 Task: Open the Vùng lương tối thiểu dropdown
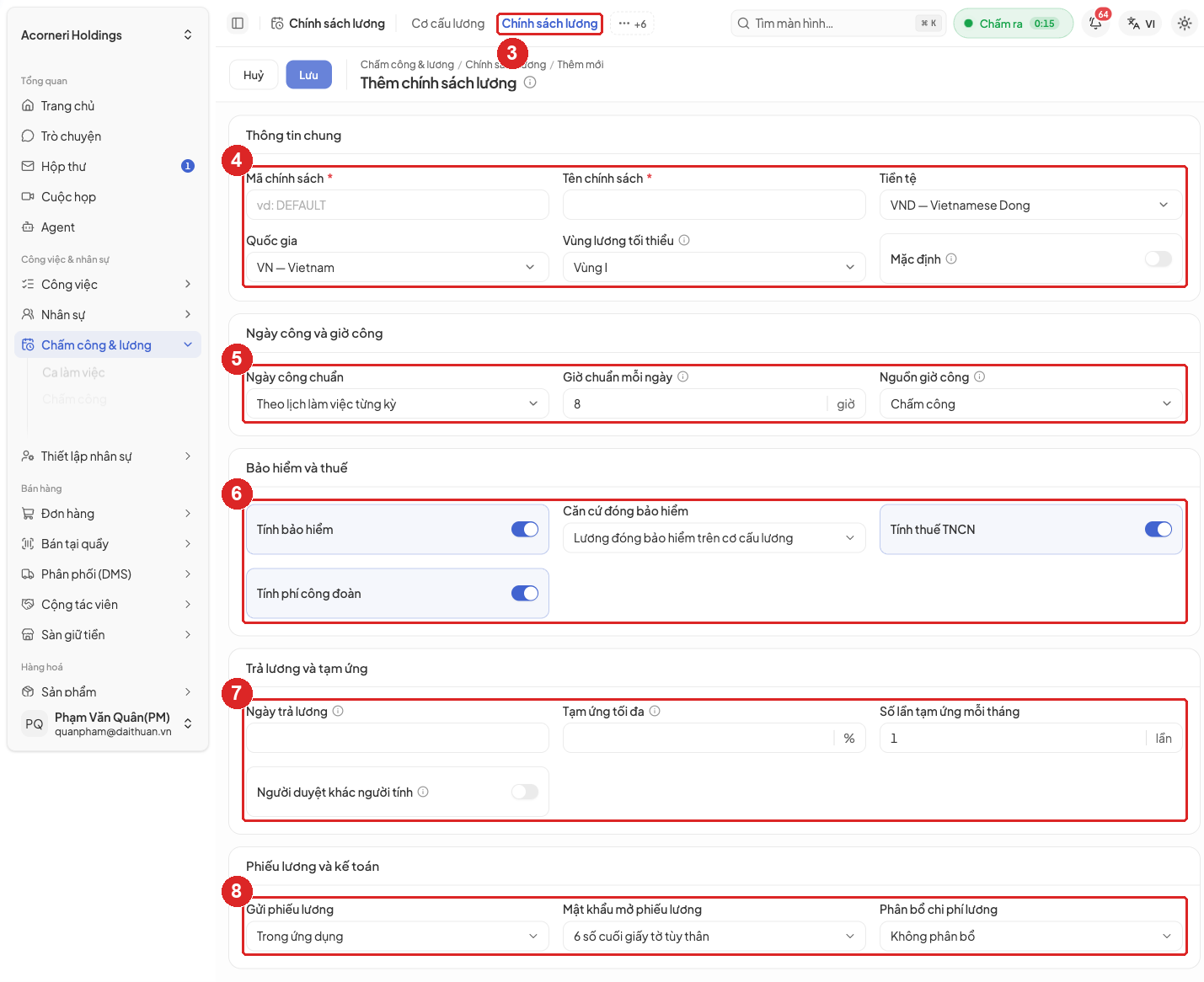[x=714, y=268]
